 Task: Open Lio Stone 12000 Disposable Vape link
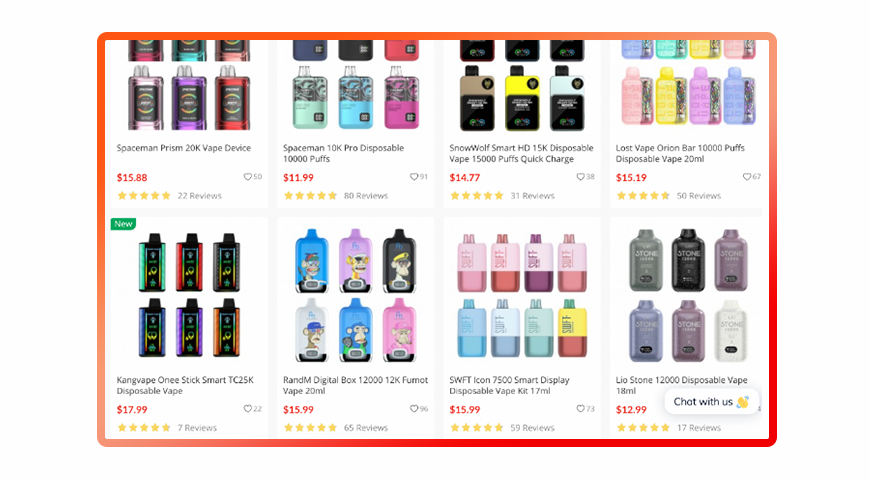[x=681, y=385]
